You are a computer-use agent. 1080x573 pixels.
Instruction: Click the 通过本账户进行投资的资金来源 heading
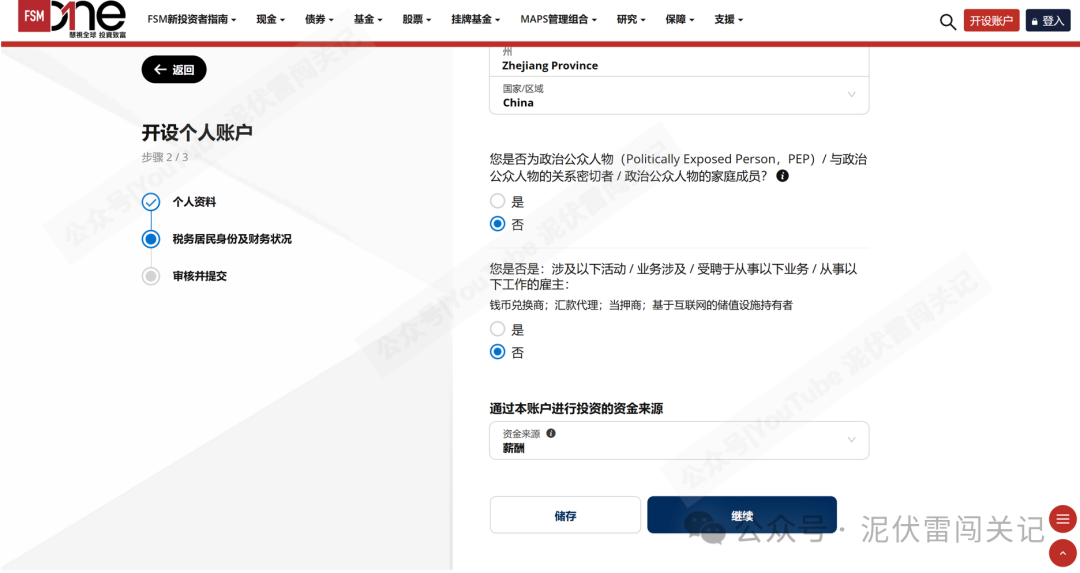tap(577, 408)
